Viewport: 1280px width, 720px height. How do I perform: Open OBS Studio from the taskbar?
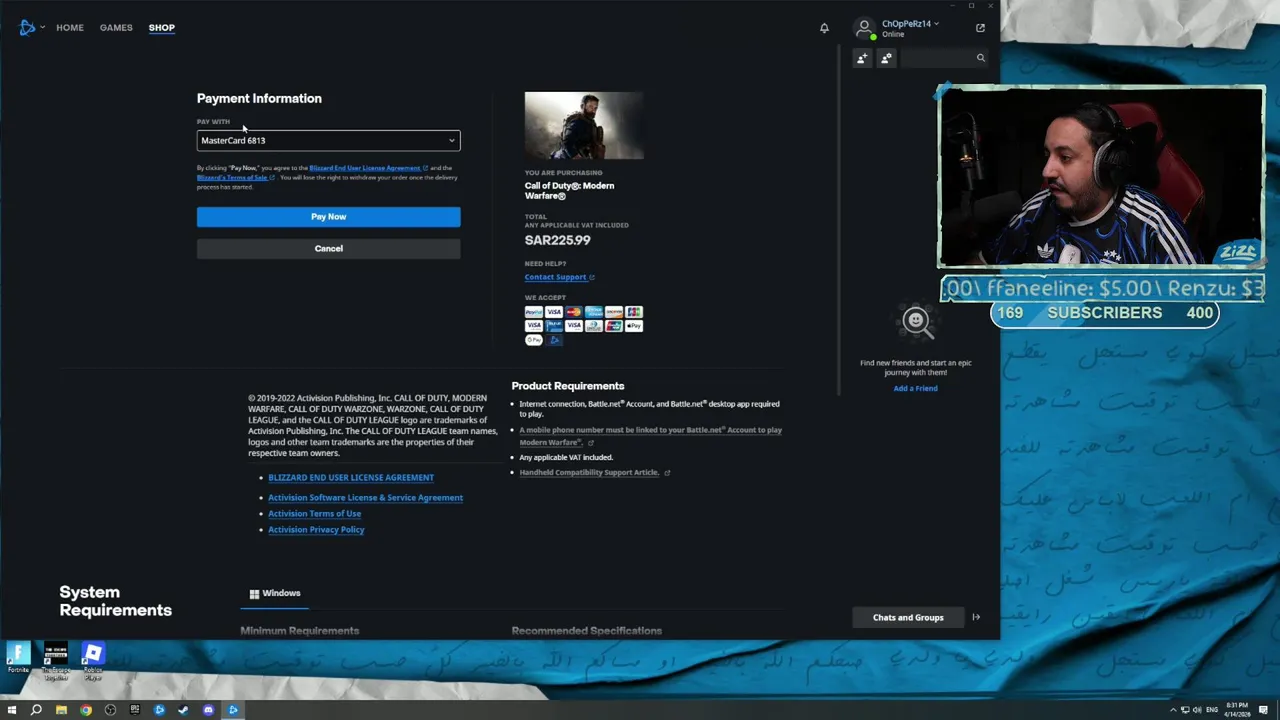pos(110,710)
